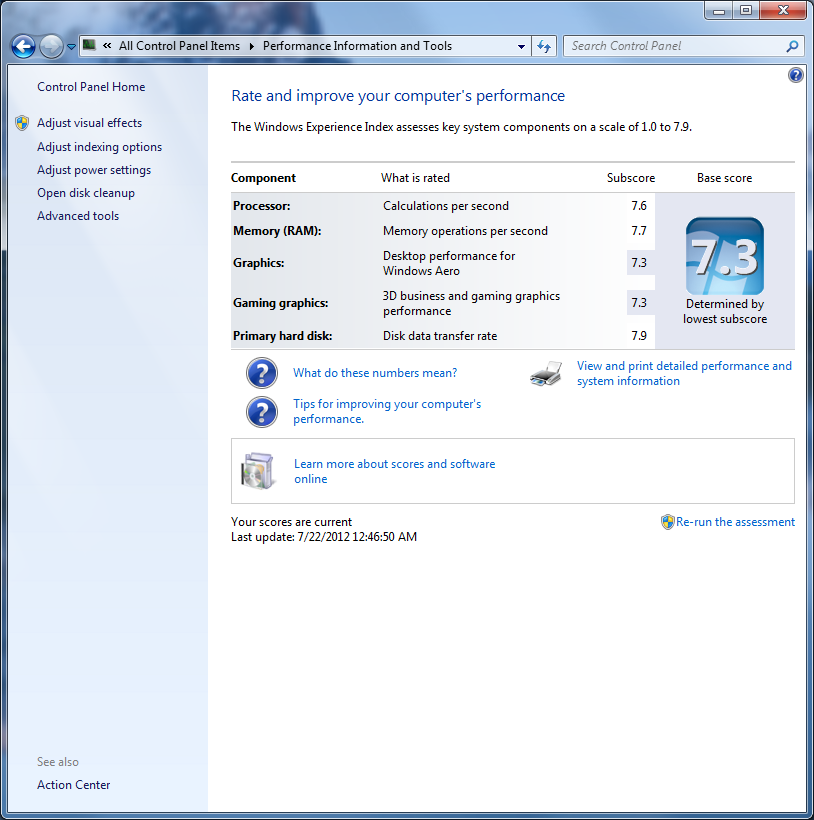Open Advanced tools

coord(78,216)
